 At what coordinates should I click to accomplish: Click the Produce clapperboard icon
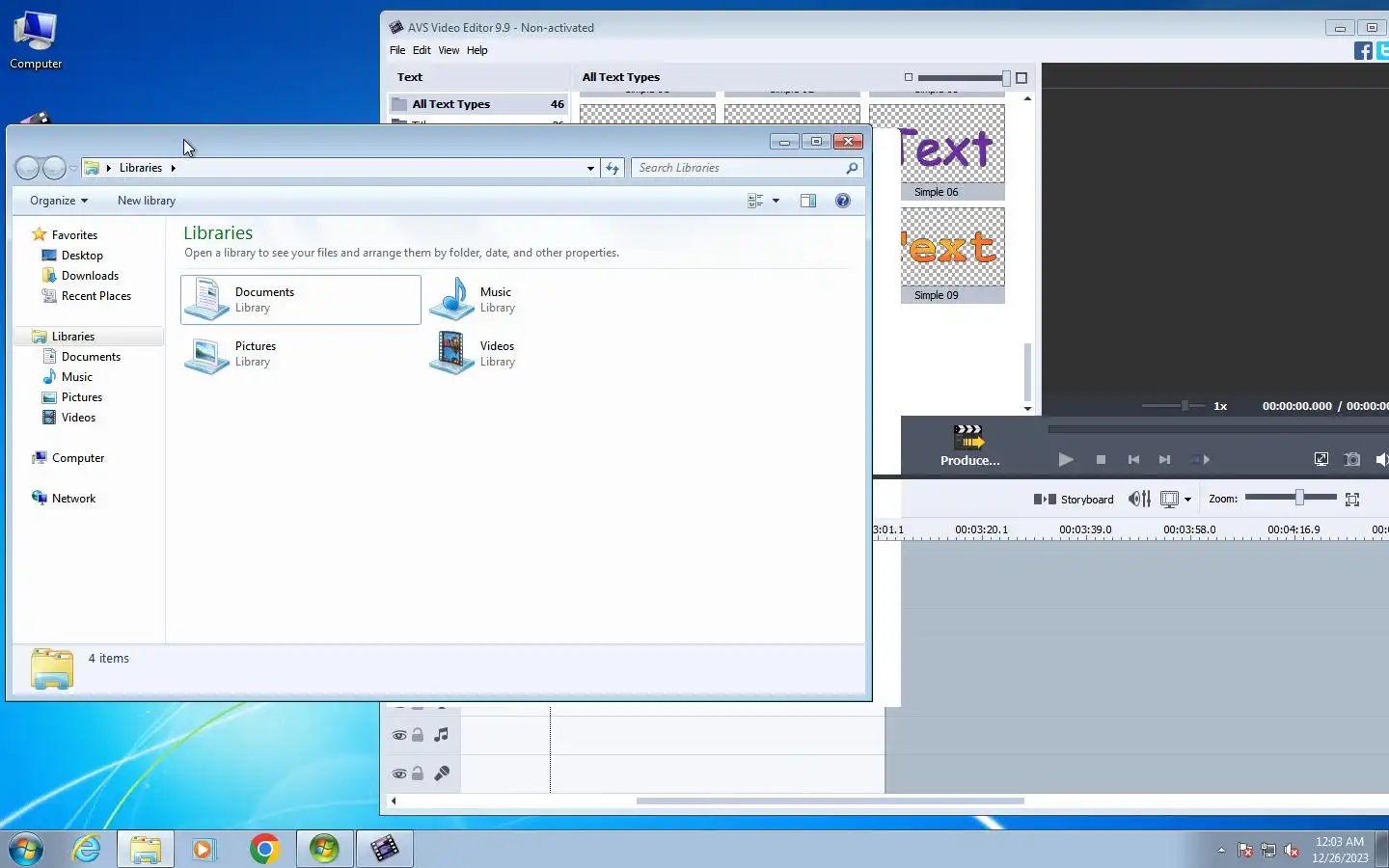click(968, 437)
